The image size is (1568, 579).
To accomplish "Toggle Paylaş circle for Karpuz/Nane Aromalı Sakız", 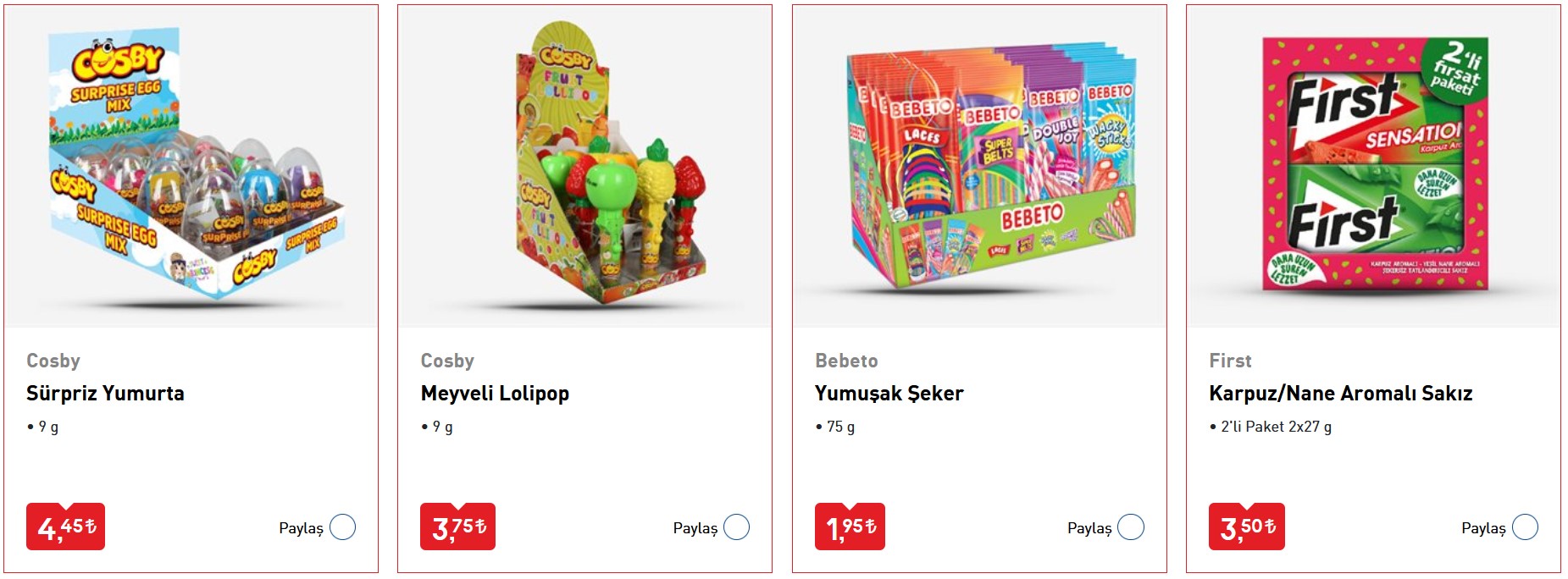I will pos(1525,527).
